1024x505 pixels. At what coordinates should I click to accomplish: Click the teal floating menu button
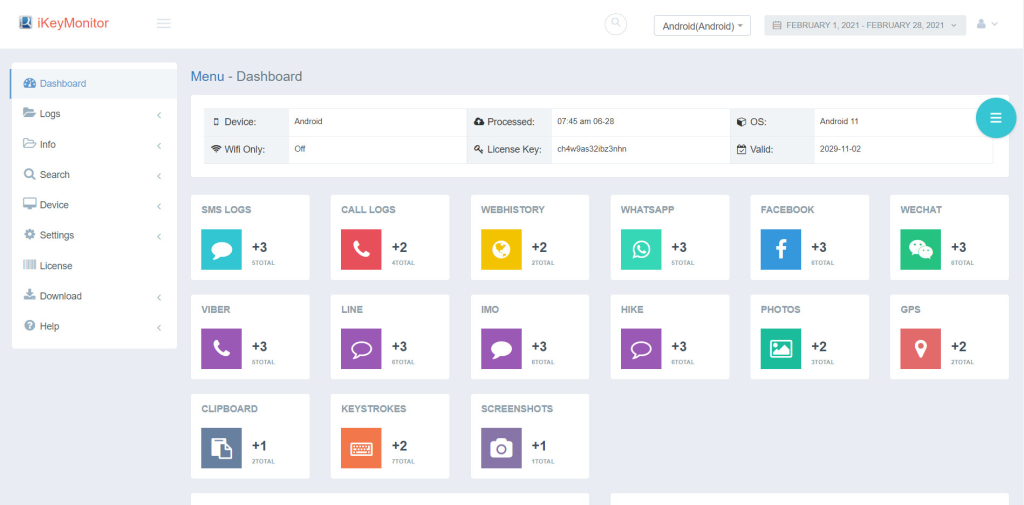pos(996,118)
